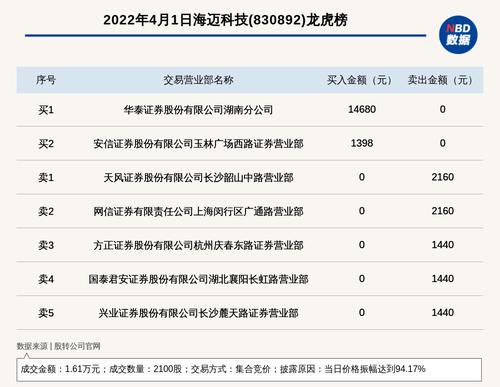Click the buy amount 0 in row 卖3
500x387 pixels.
pos(362,245)
